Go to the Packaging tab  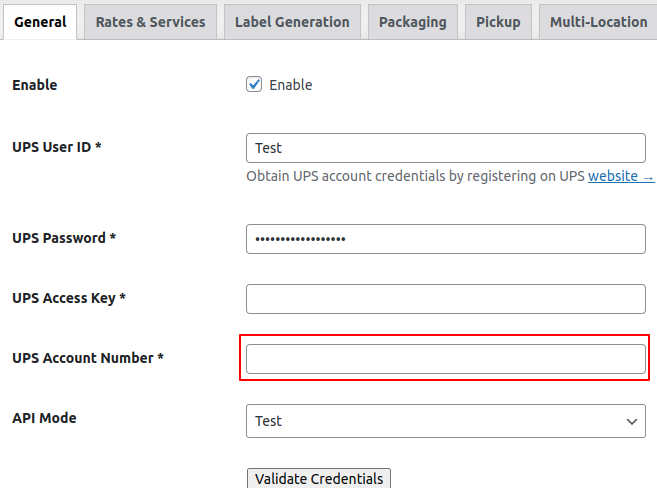tap(412, 22)
